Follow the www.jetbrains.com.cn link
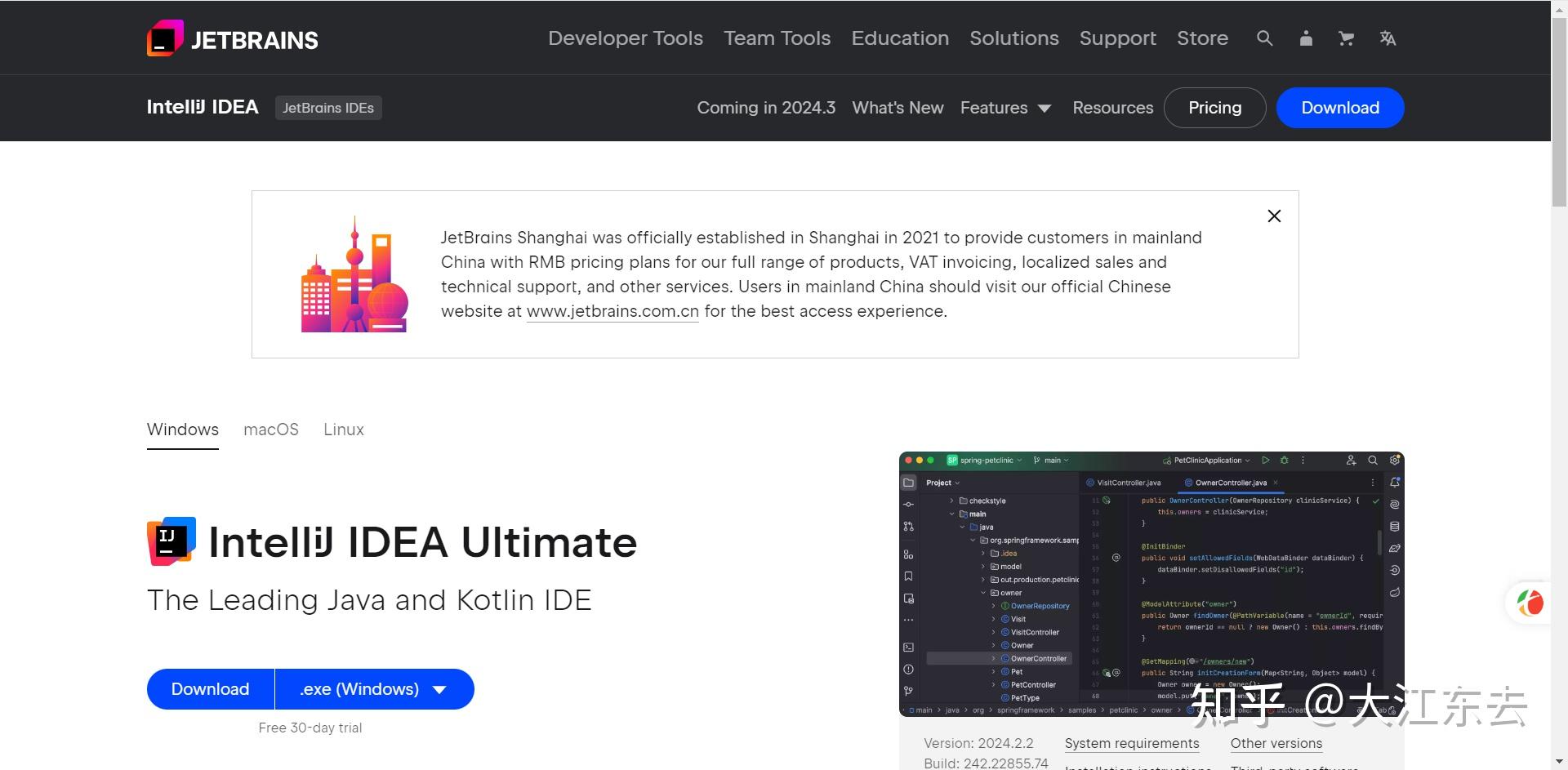This screenshot has height=770, width=1568. (x=612, y=311)
